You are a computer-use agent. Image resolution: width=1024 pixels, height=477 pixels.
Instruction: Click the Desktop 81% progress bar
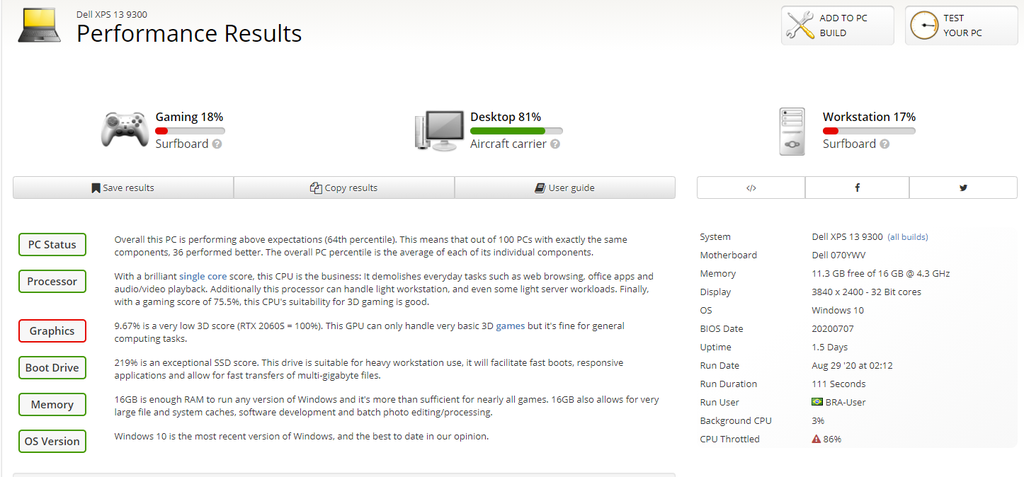click(x=517, y=131)
